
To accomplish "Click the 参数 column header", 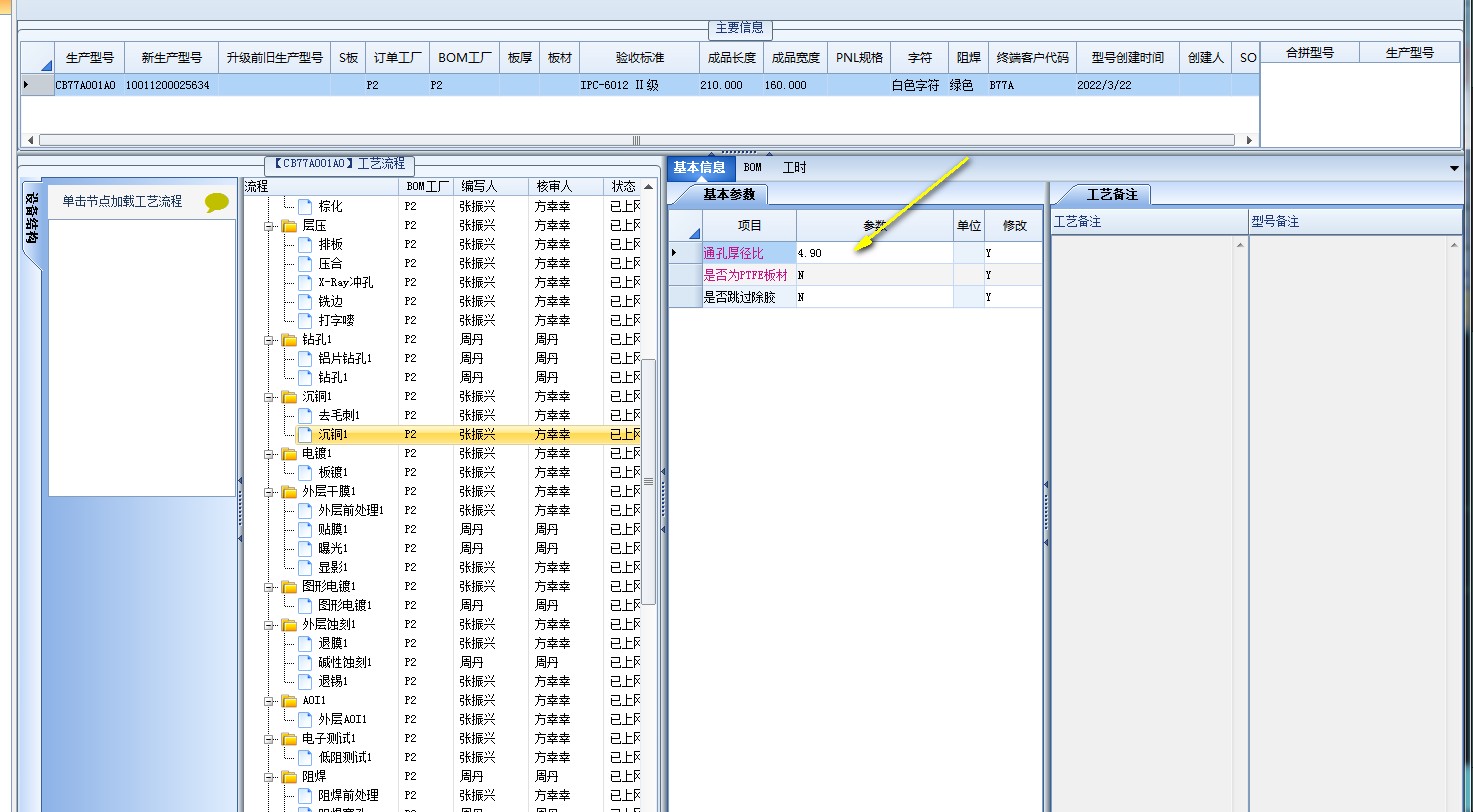I will point(875,226).
